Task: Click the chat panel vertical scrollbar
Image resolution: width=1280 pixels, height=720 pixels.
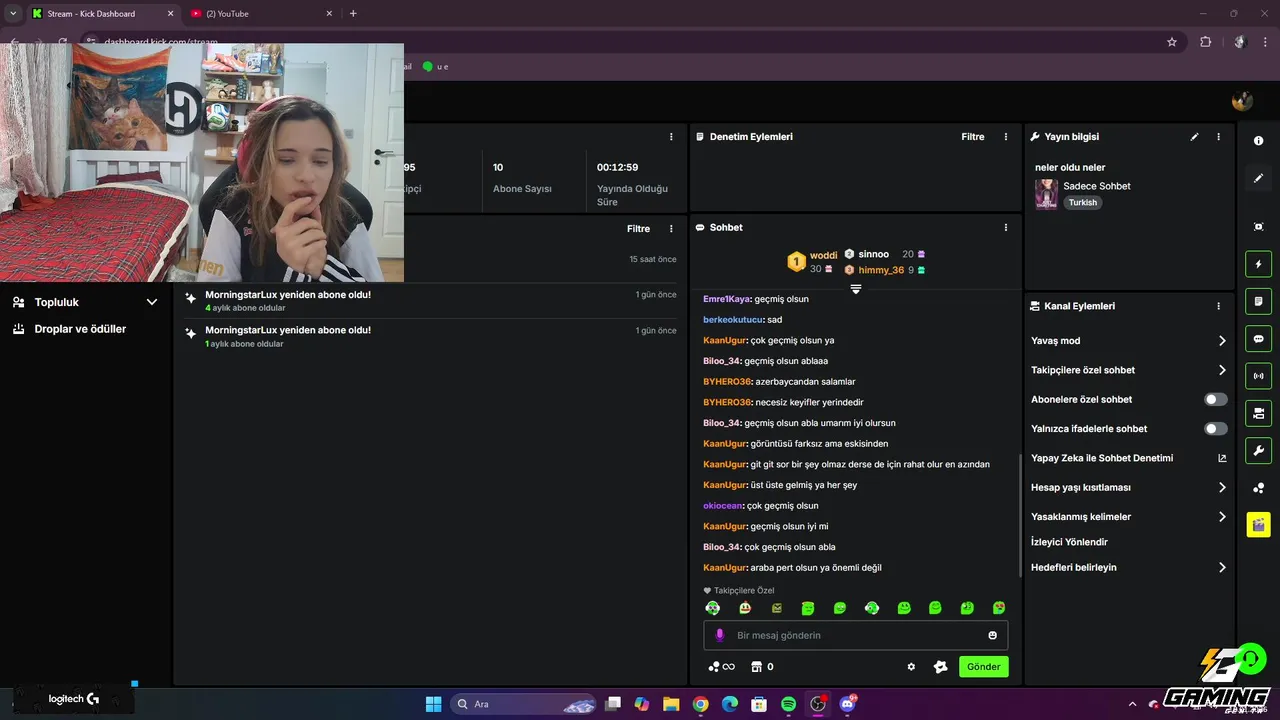Action: point(1019,515)
